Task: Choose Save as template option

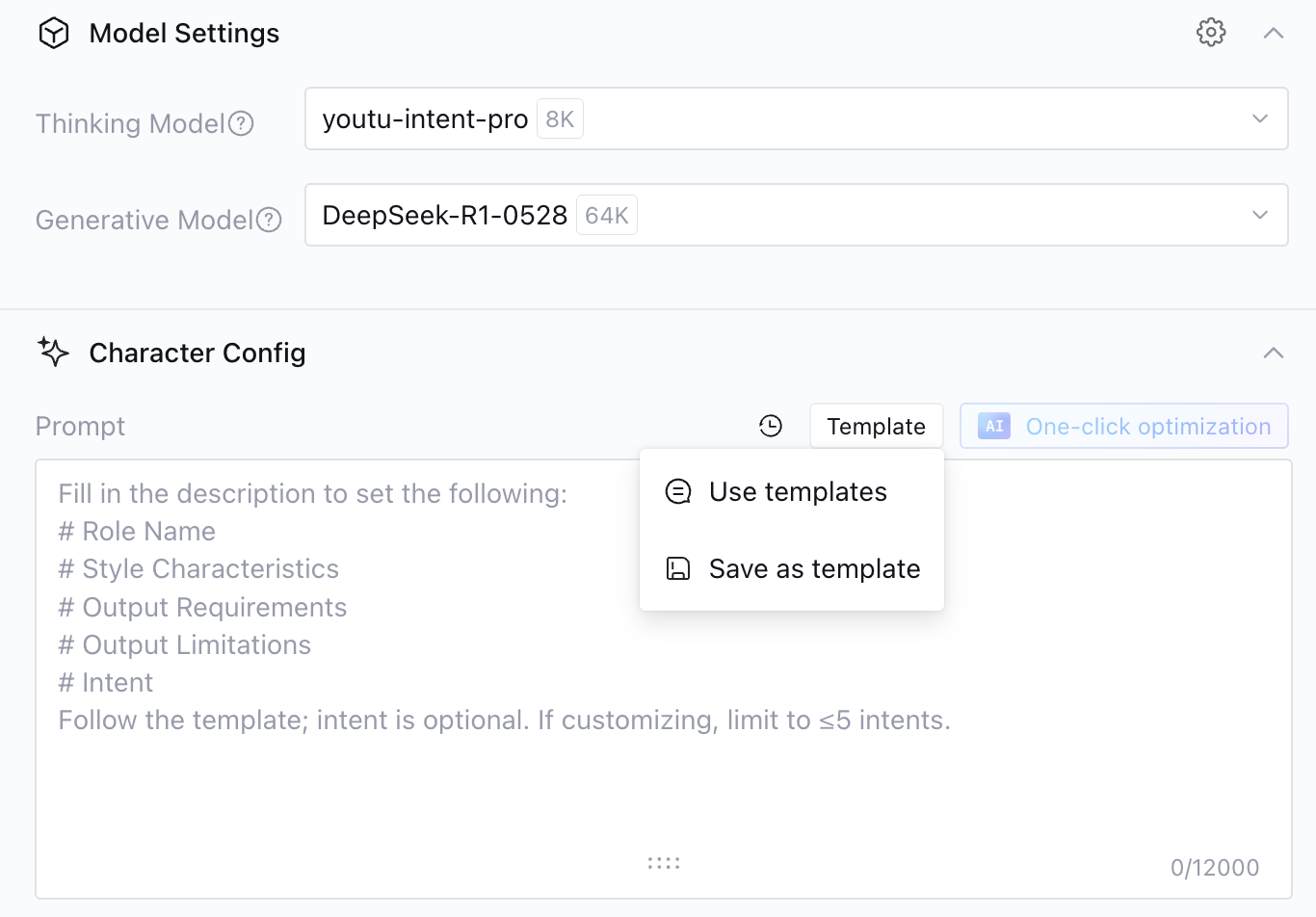Action: point(814,568)
